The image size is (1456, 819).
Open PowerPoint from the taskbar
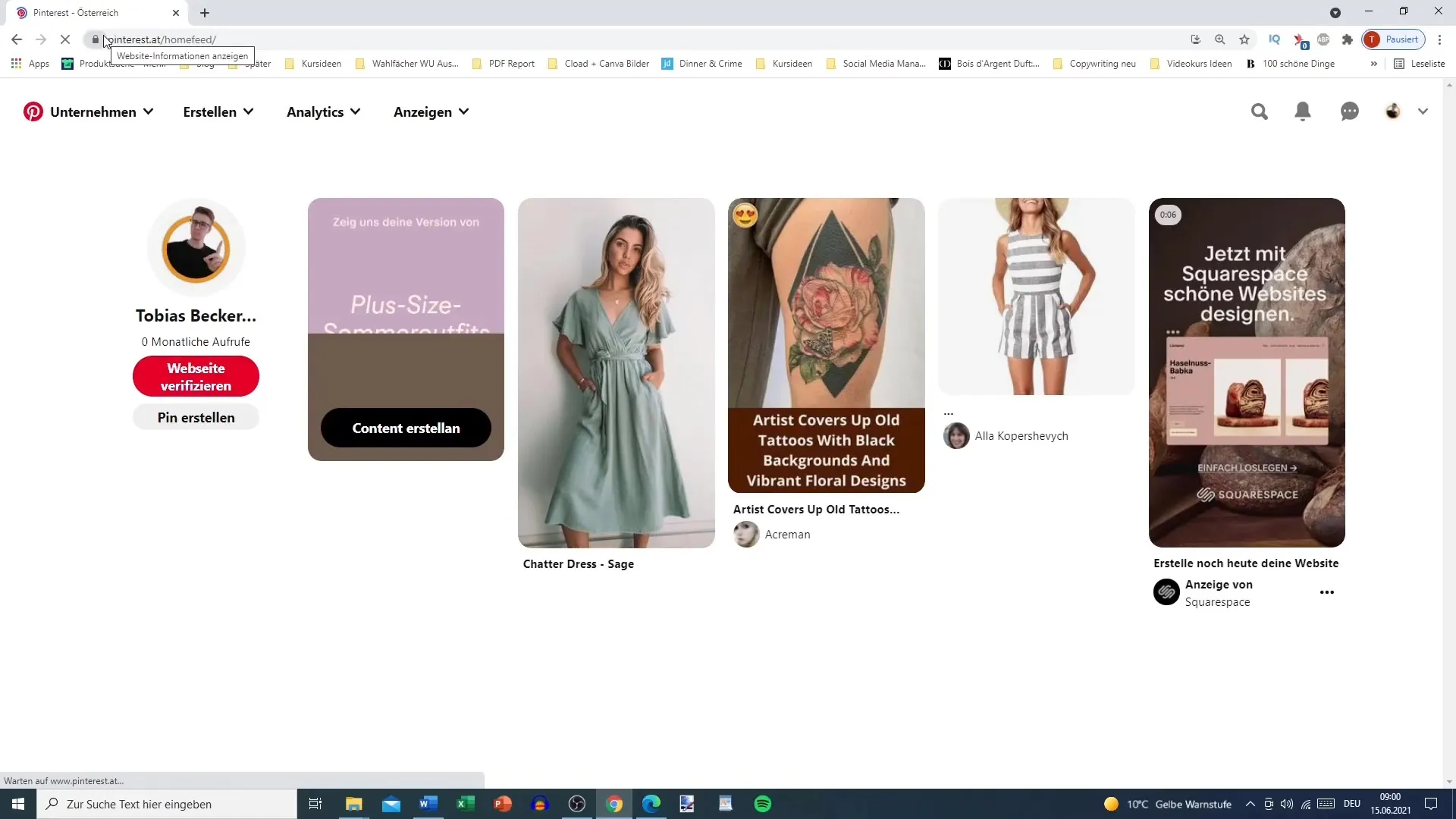(503, 804)
